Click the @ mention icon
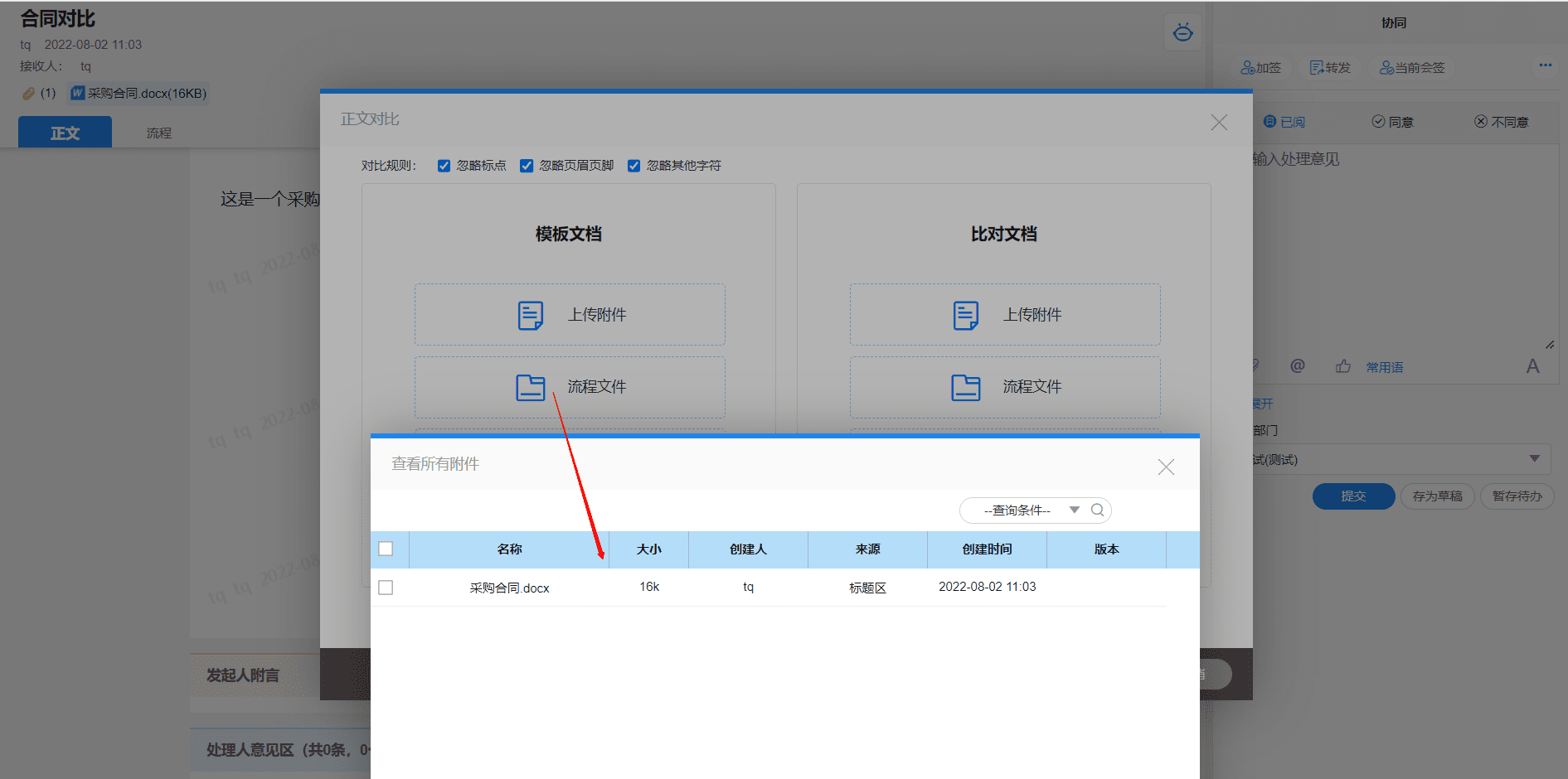The image size is (1568, 779). pyautogui.click(x=1298, y=366)
